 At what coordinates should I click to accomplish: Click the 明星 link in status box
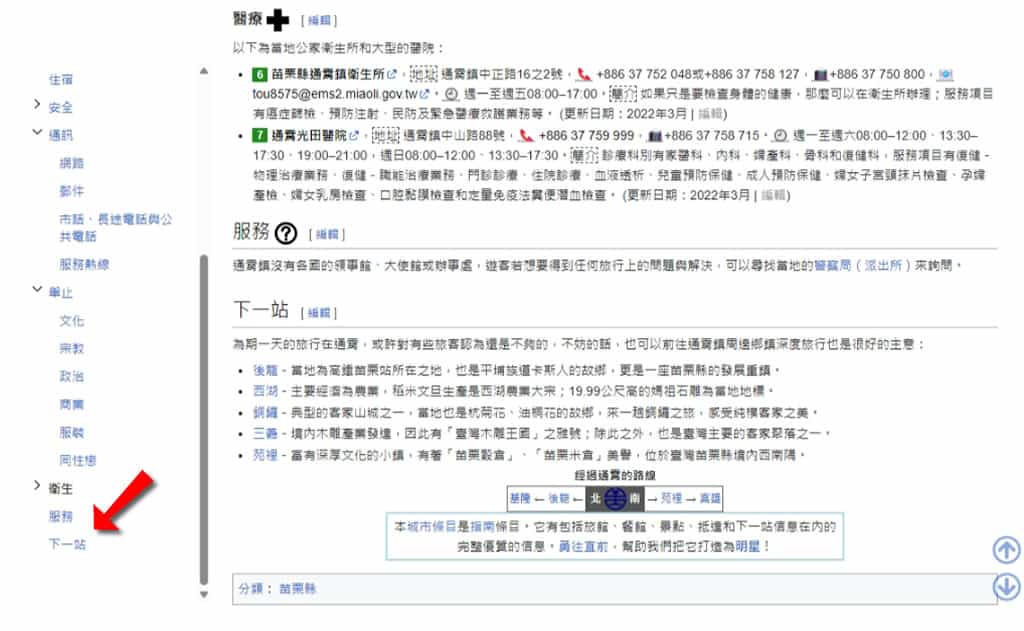point(748,546)
